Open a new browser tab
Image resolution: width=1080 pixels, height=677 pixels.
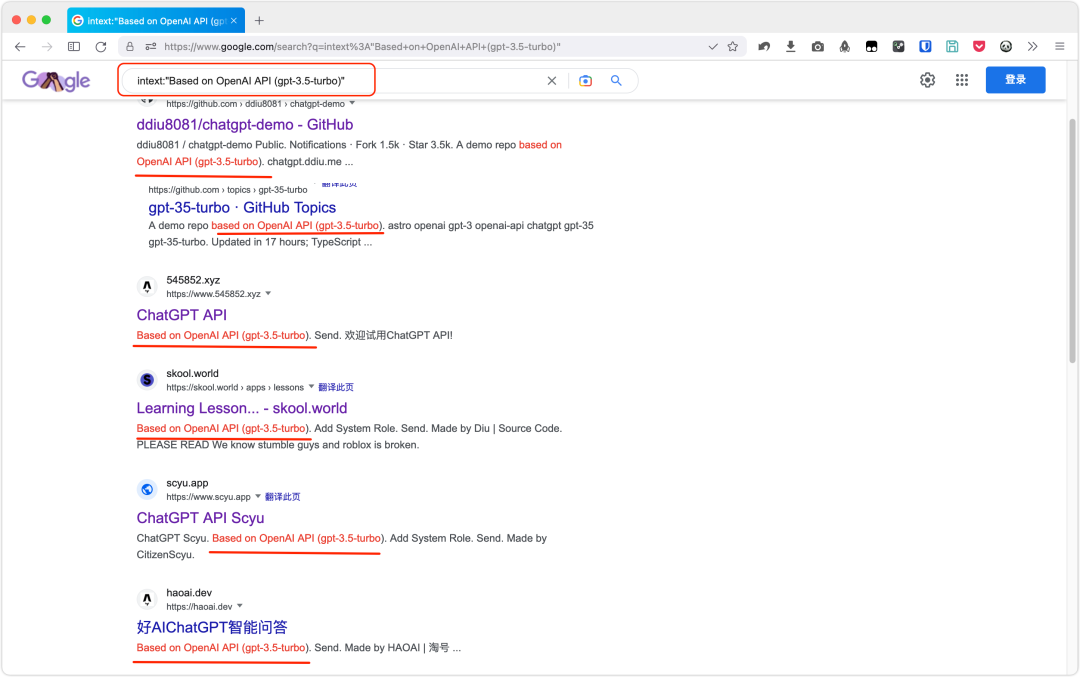pyautogui.click(x=259, y=20)
